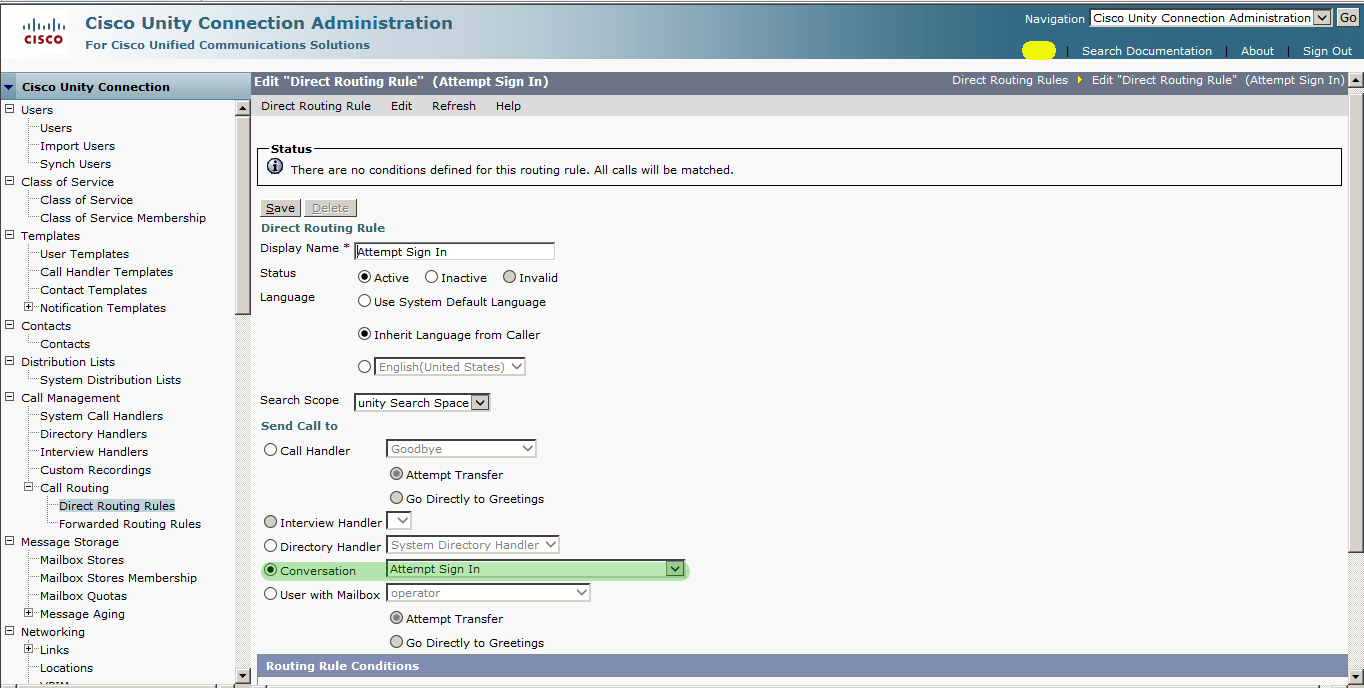This screenshot has width=1364, height=688.
Task: Click the down arrow on the right scrollbar
Action: pos(1356,676)
